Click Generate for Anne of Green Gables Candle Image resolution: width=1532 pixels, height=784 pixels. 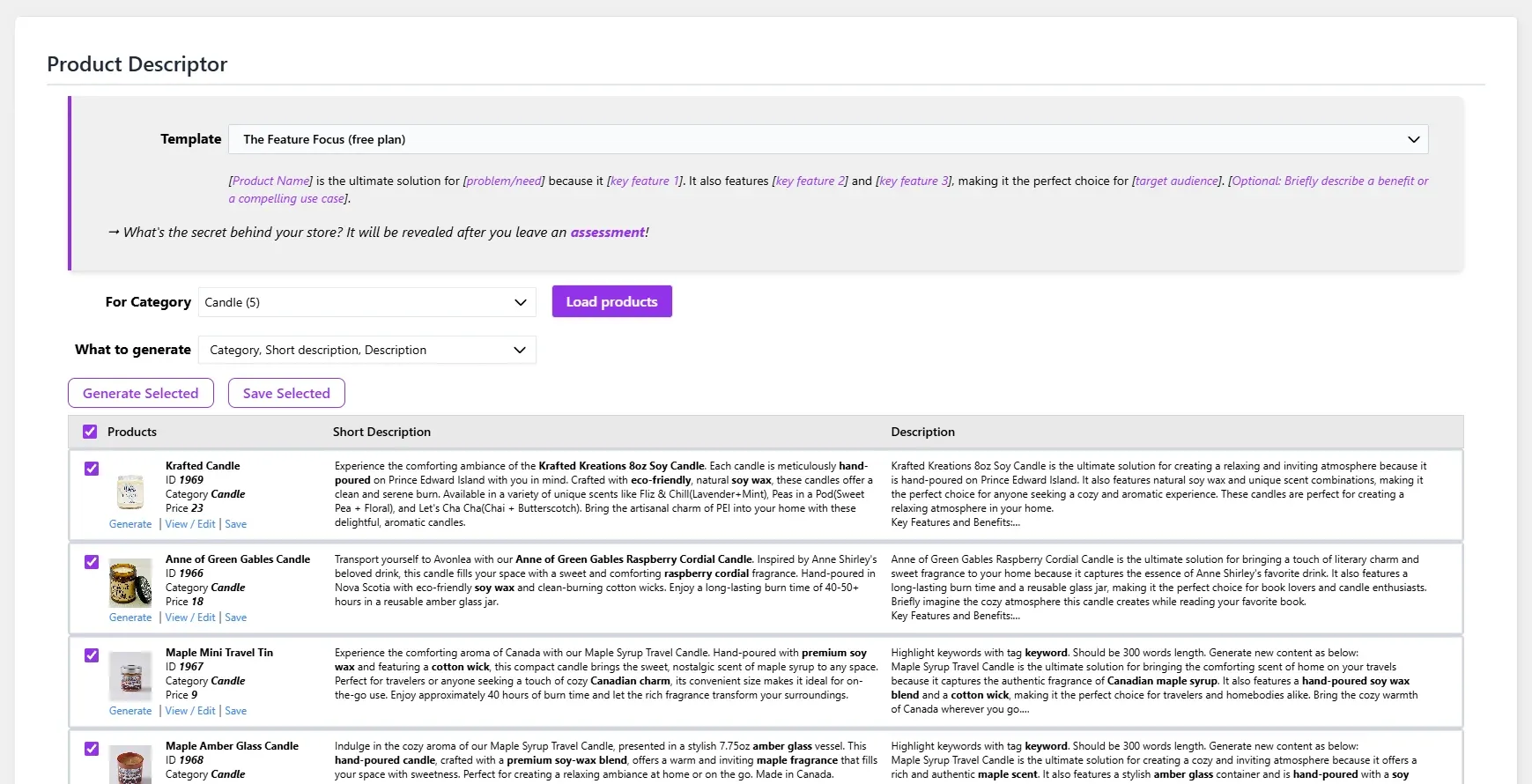pyautogui.click(x=130, y=618)
